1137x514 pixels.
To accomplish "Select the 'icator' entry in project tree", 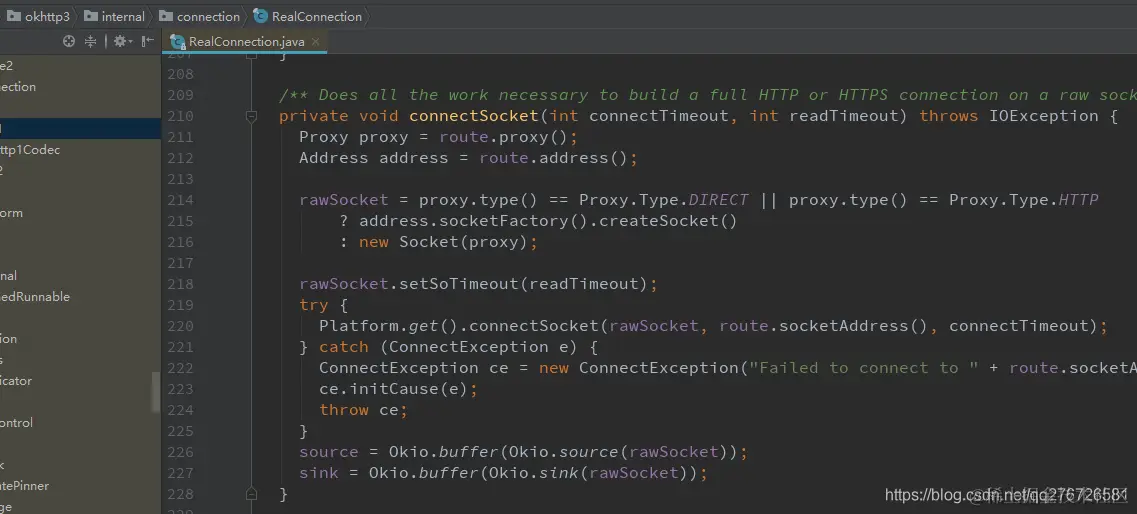I will click(x=16, y=380).
